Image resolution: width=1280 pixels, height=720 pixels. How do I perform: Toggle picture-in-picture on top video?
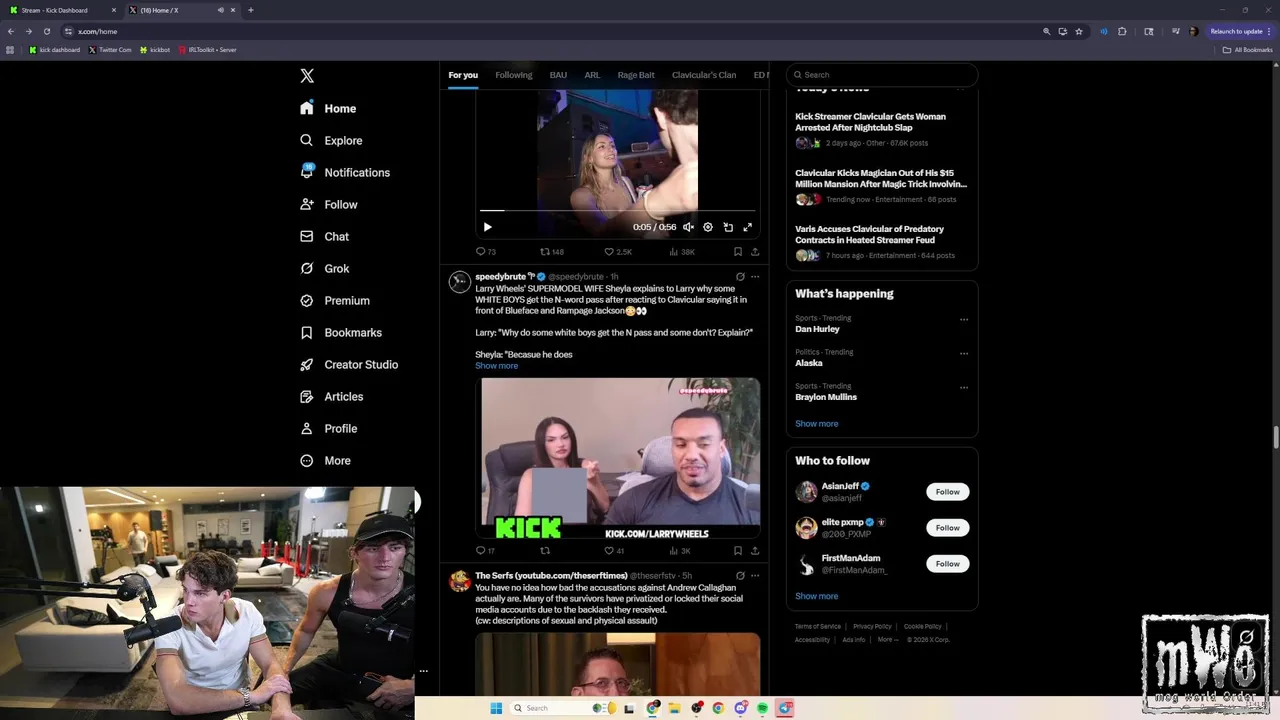click(728, 227)
